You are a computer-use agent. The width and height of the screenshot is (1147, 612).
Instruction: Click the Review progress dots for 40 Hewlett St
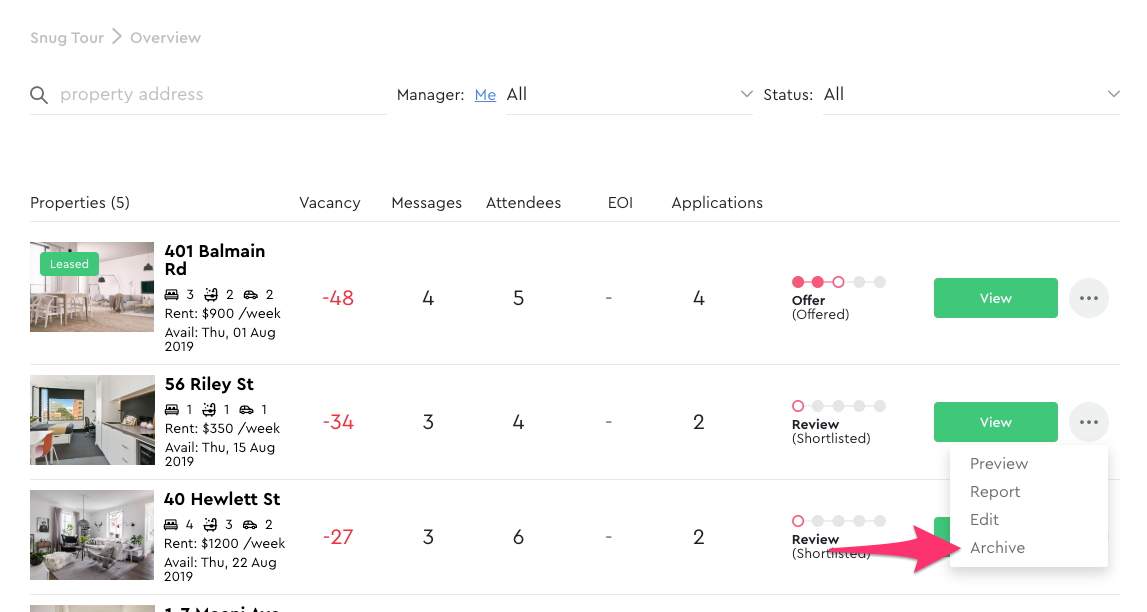click(838, 521)
